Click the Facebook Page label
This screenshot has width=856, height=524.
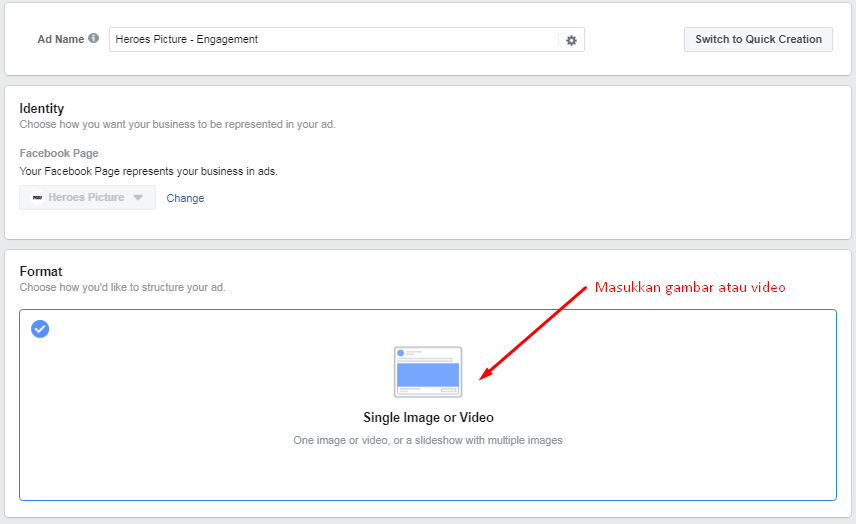pyautogui.click(x=59, y=153)
